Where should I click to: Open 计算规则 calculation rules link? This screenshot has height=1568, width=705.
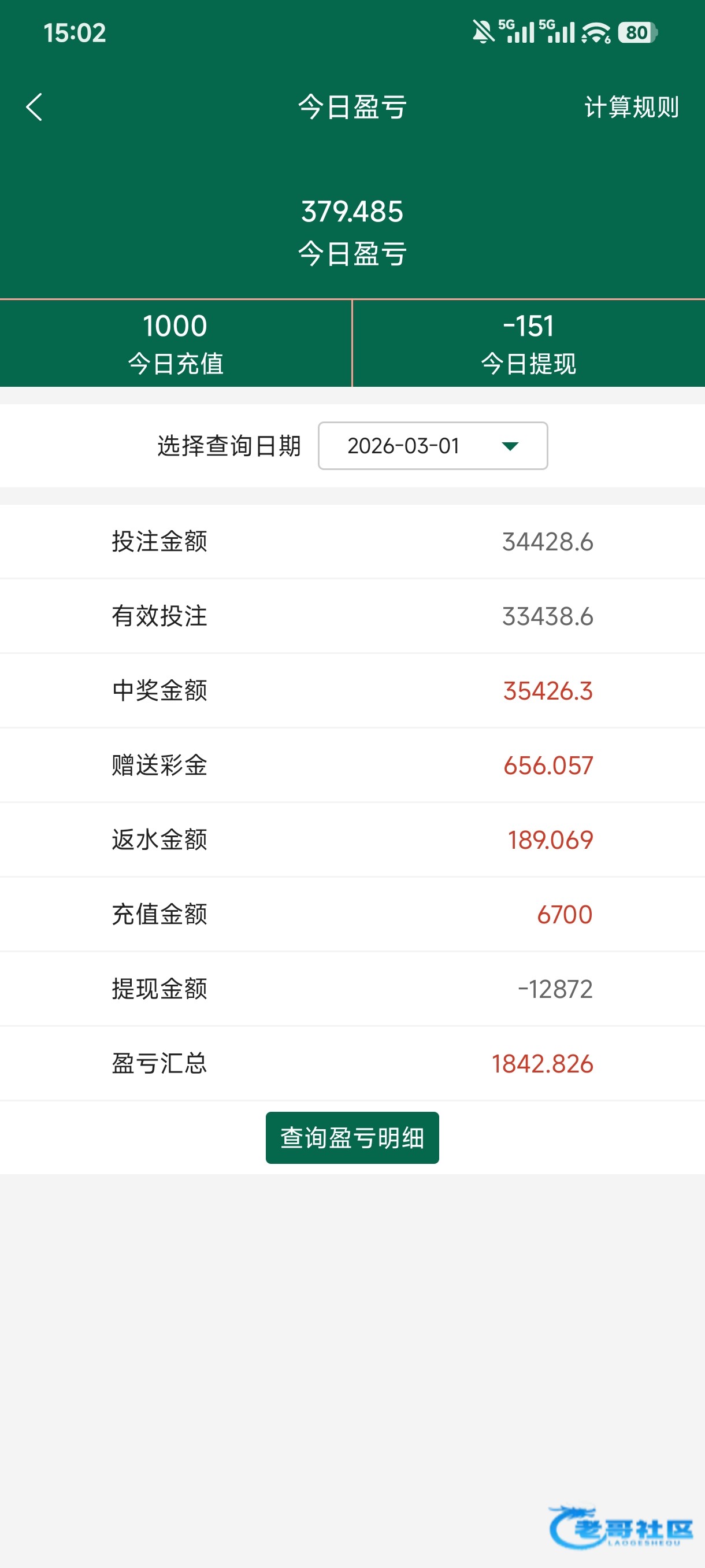(x=631, y=107)
